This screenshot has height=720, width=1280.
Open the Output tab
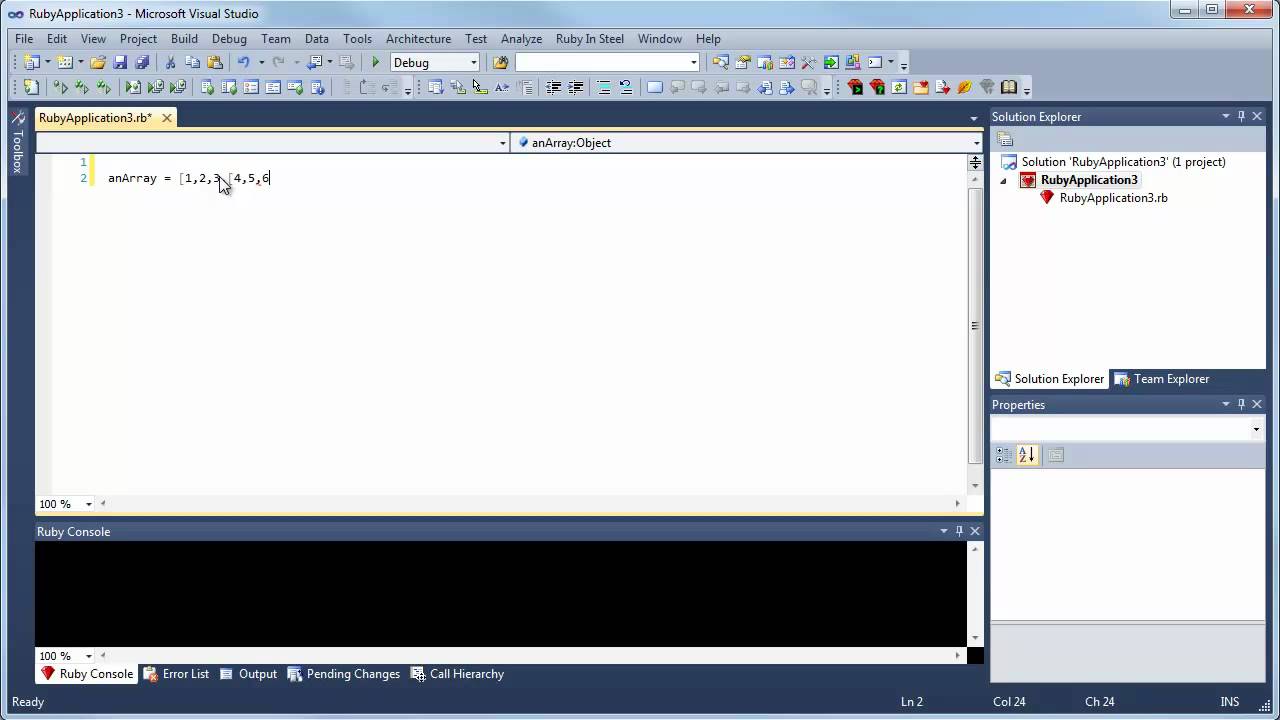248,674
